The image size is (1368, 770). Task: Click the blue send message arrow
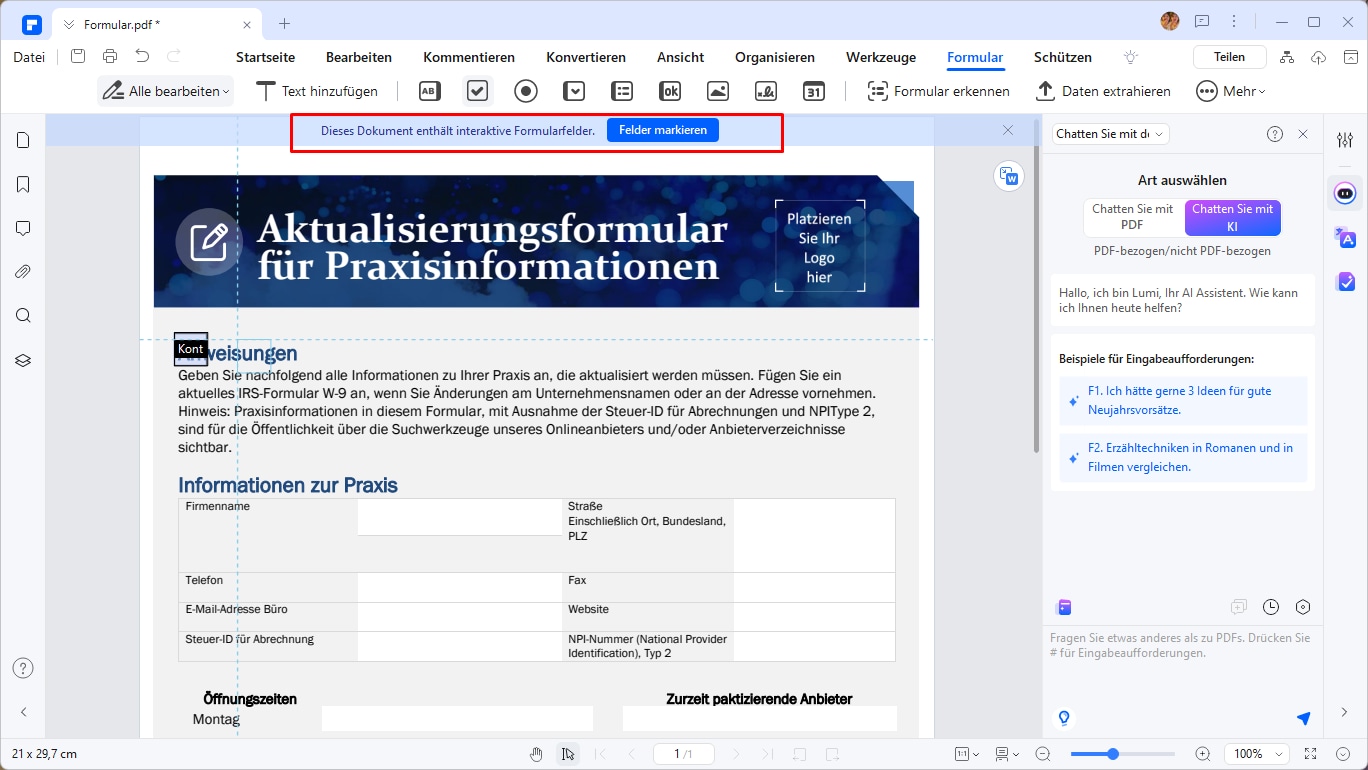click(x=1303, y=718)
